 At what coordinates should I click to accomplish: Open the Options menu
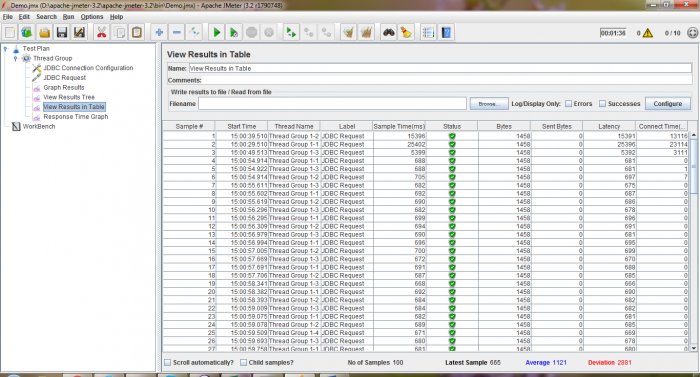click(x=92, y=17)
